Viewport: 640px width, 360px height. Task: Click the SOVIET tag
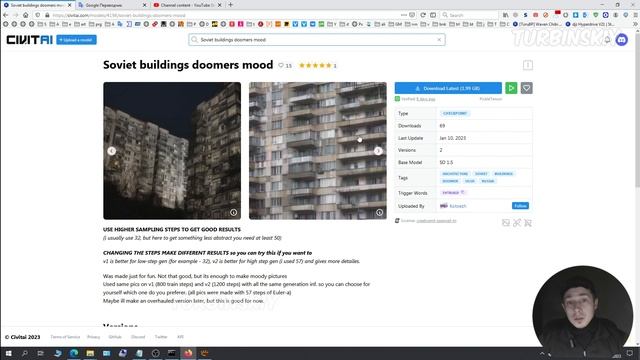[481, 174]
